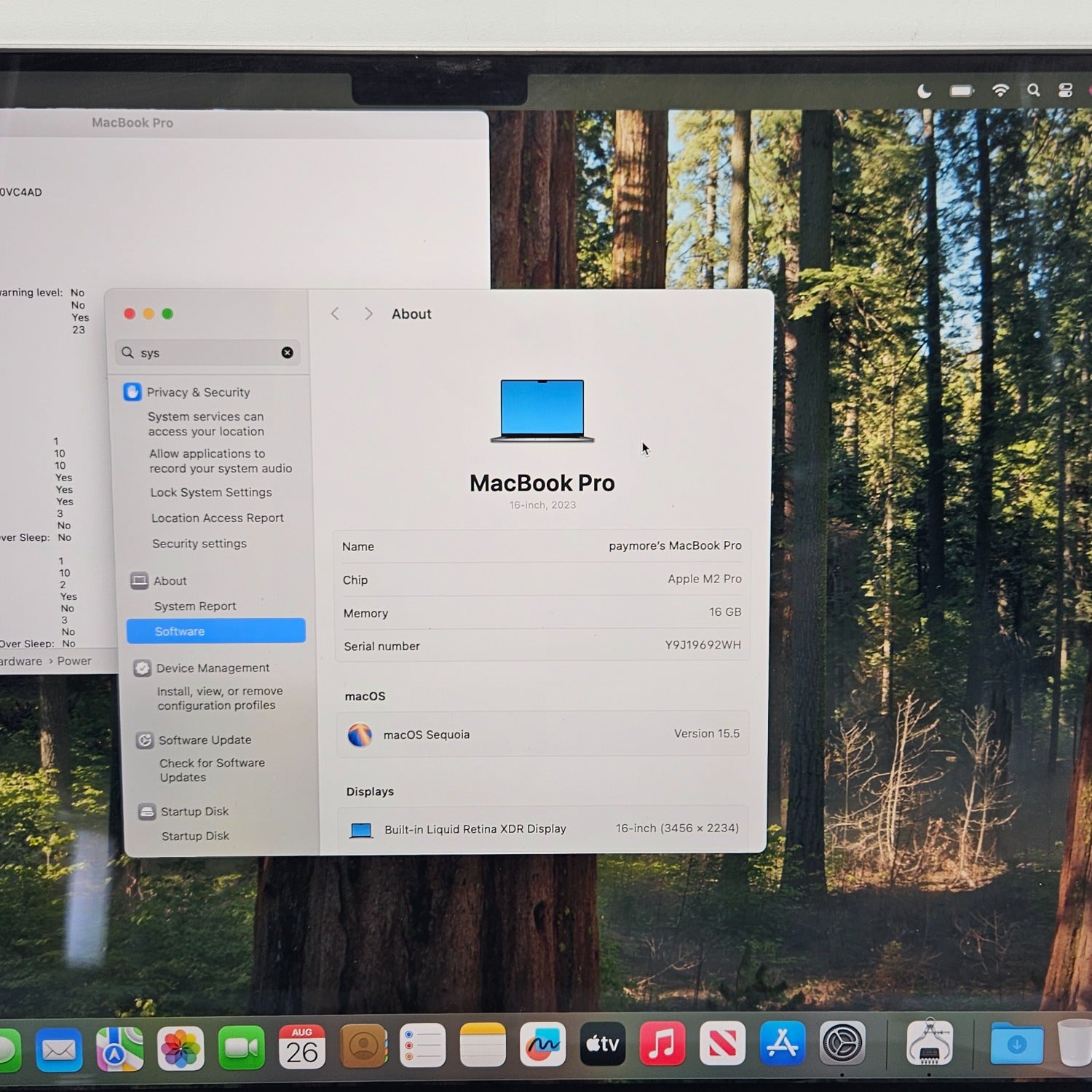Image resolution: width=1092 pixels, height=1092 pixels.
Task: Open FaceTime from the Dock
Action: (242, 1048)
